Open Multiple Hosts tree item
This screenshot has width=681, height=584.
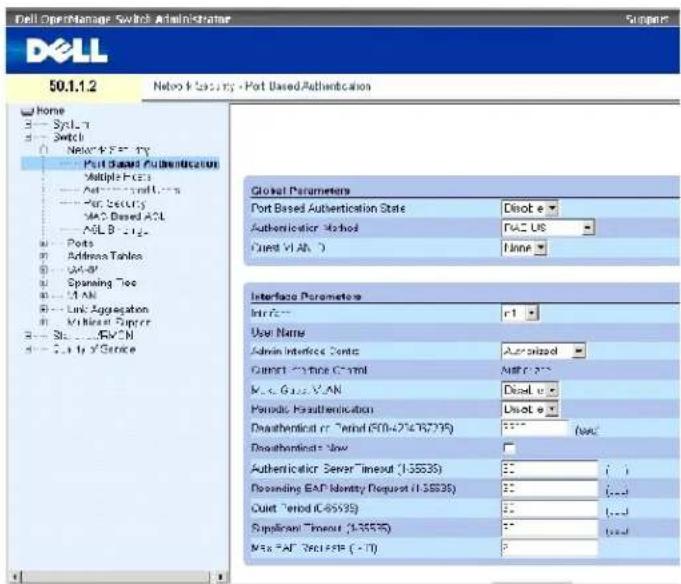coord(117,177)
